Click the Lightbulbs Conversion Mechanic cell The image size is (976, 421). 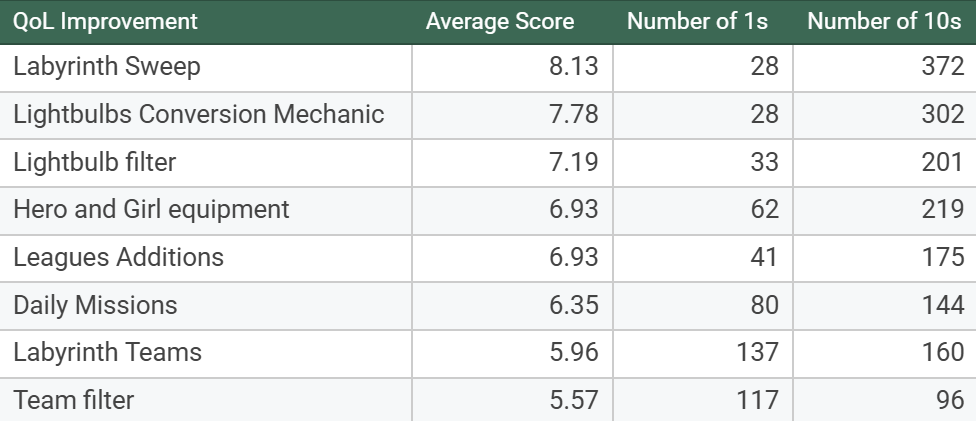pos(205,115)
